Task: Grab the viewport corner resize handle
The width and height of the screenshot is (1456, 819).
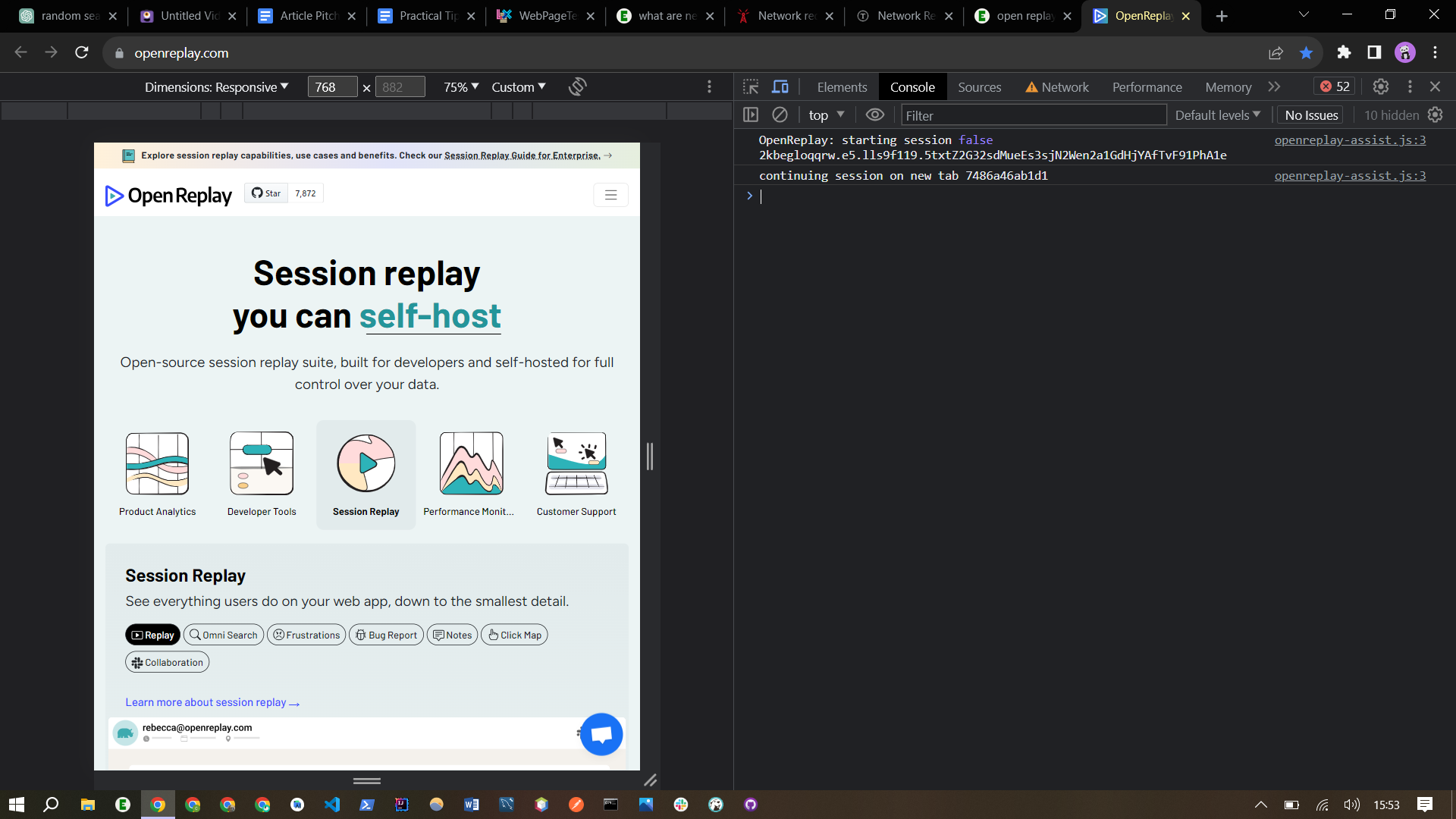Action: click(x=650, y=780)
